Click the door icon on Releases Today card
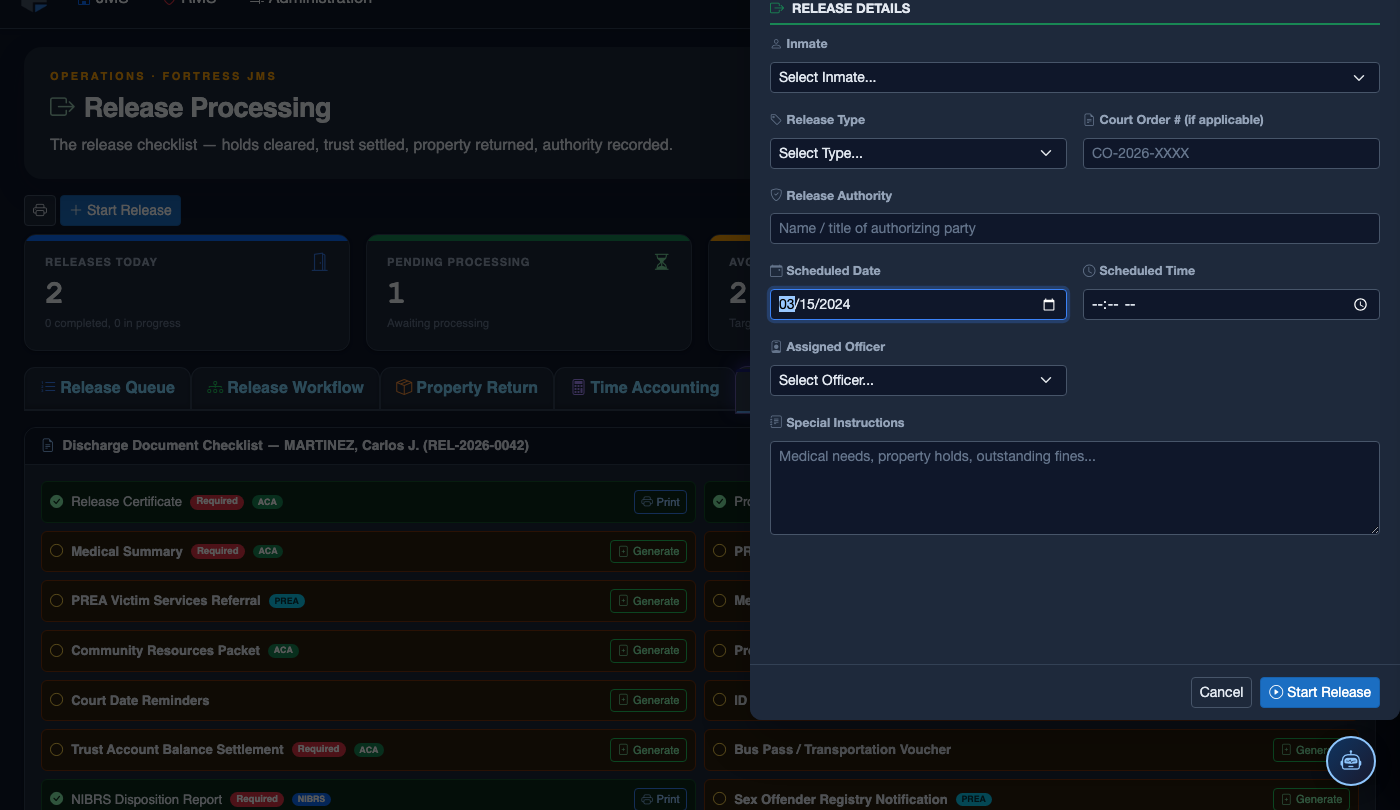This screenshot has height=810, width=1400. click(320, 262)
